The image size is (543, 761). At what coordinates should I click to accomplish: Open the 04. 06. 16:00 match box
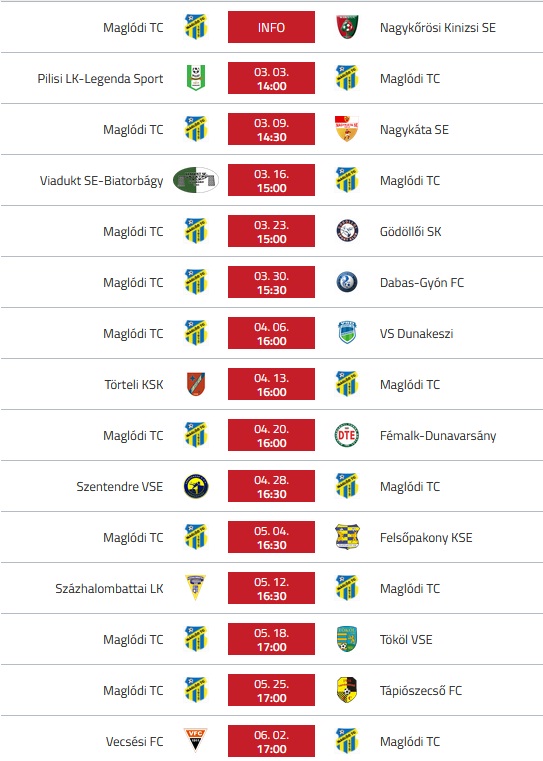pyautogui.click(x=271, y=333)
